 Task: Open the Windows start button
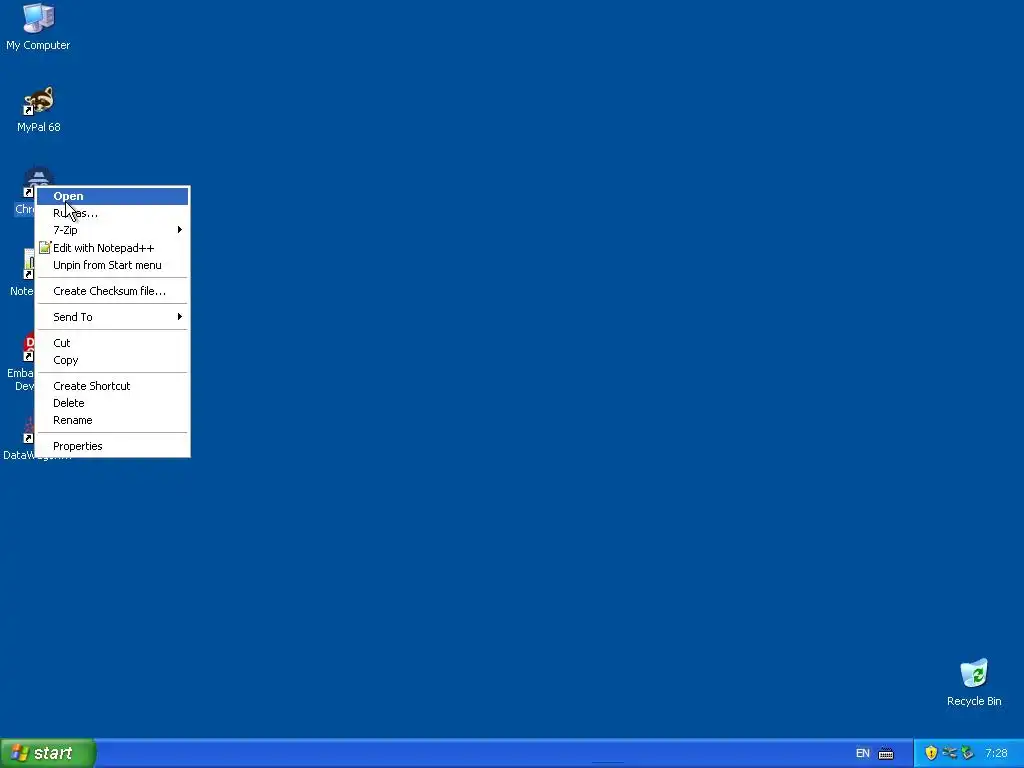[48, 754]
